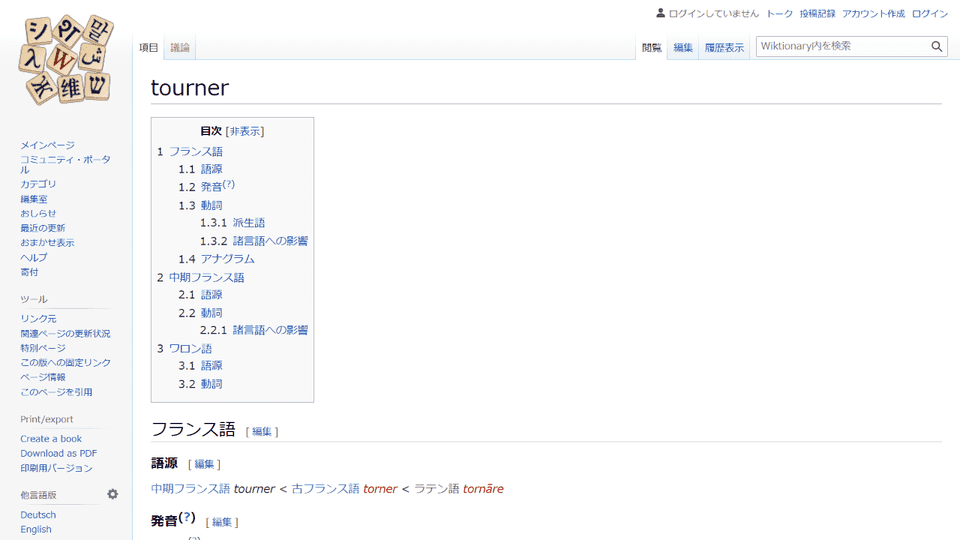The image size is (960, 540).
Task: Click in the Wiktionary search field
Action: click(x=840, y=46)
